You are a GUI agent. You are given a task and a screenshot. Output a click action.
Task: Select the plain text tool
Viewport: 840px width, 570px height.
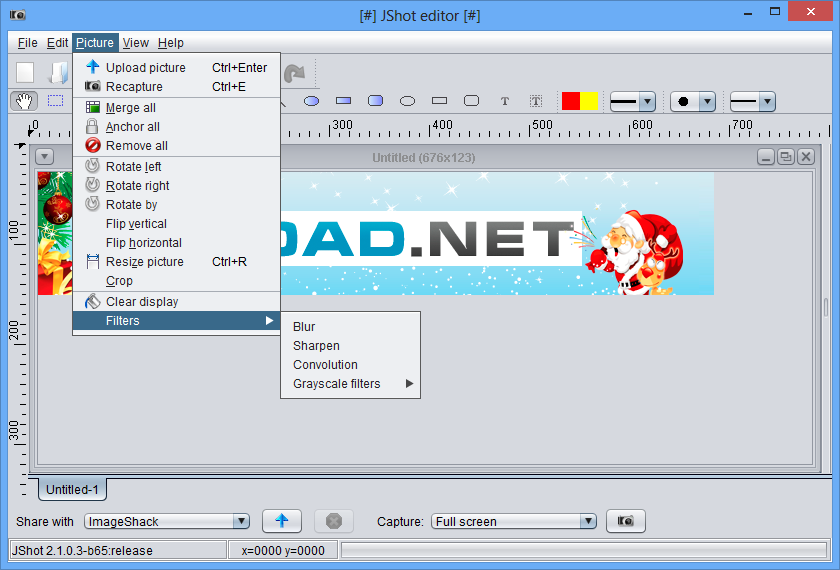[505, 101]
